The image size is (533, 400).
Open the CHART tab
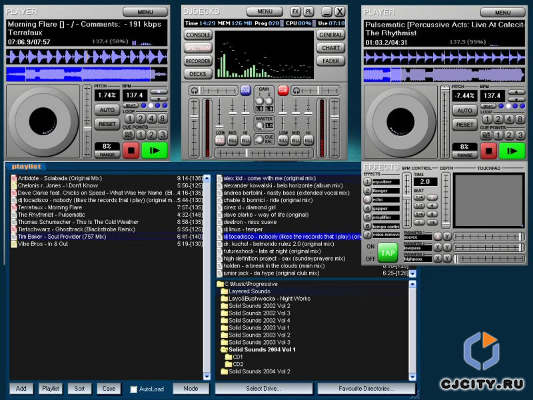[x=331, y=48]
